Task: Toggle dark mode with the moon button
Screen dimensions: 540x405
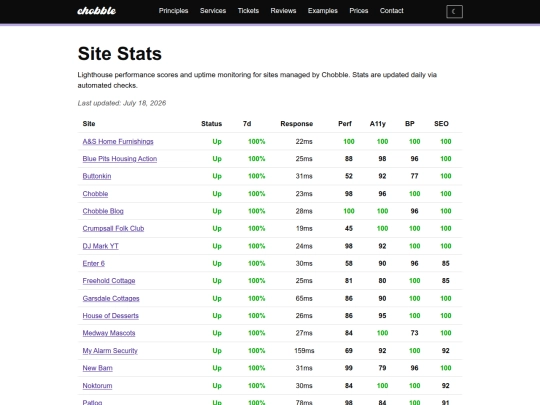Action: tap(454, 12)
